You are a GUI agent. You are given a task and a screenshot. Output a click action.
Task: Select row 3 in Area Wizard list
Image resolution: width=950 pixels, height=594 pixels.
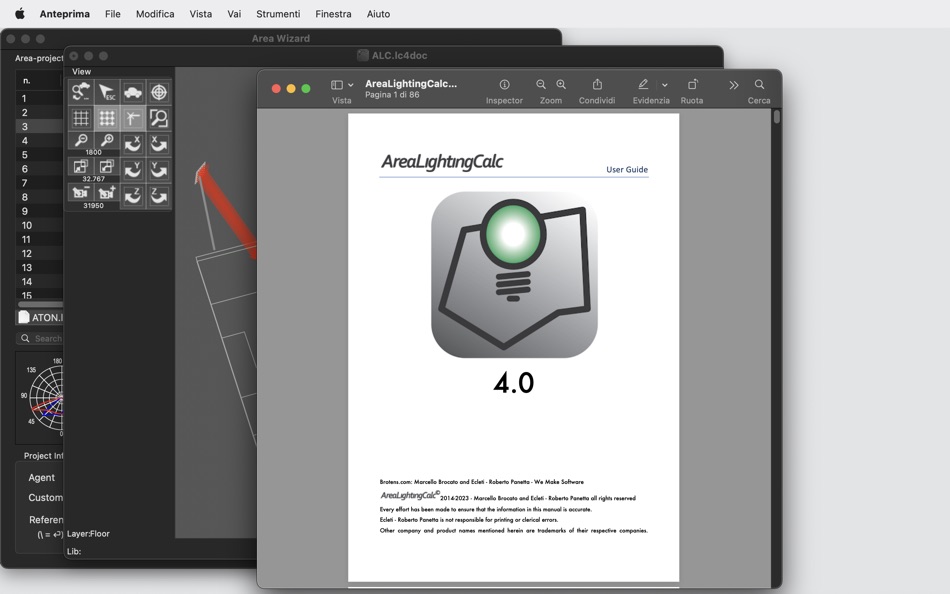click(x=39, y=127)
